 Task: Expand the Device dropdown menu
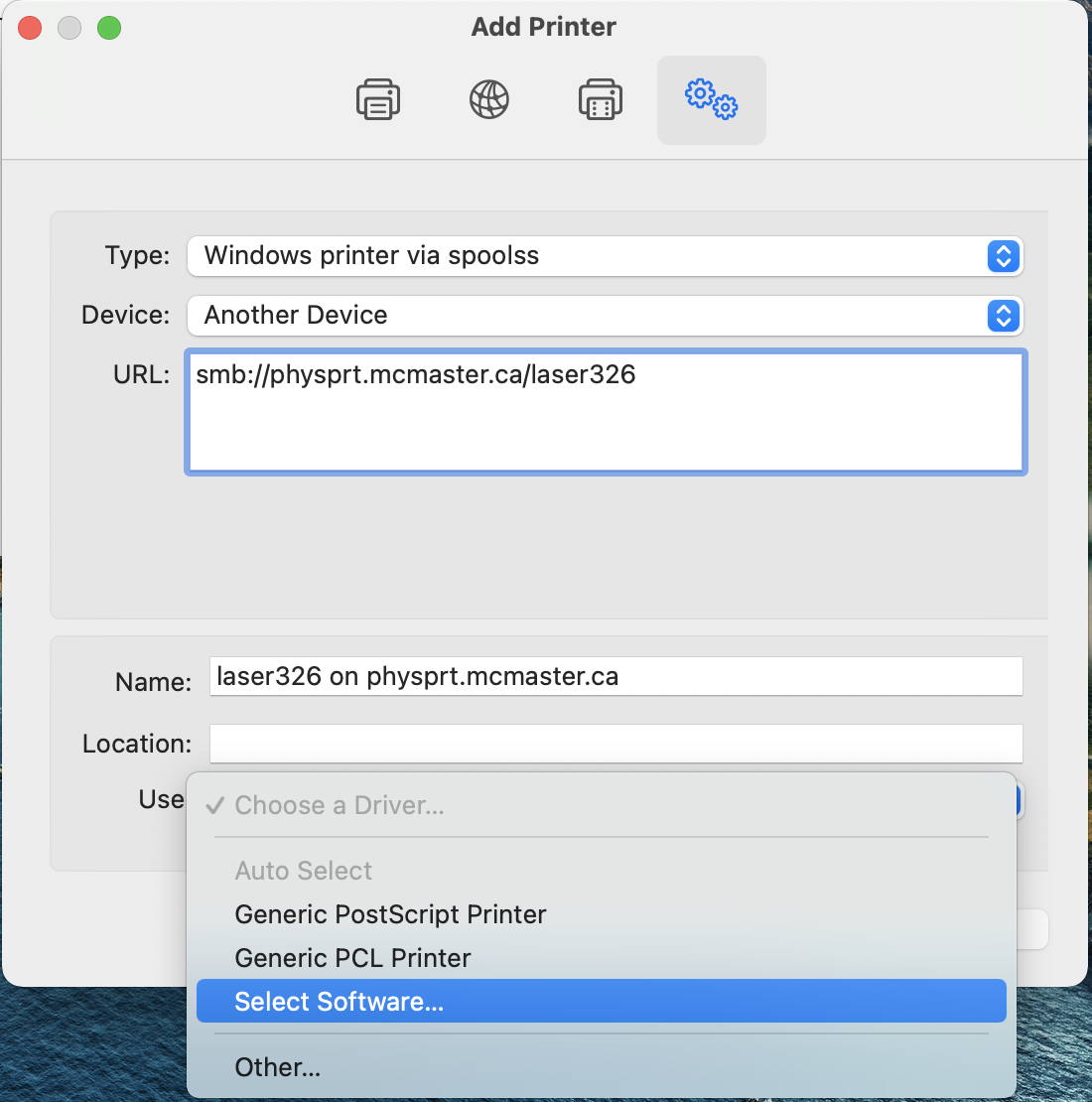(x=606, y=316)
